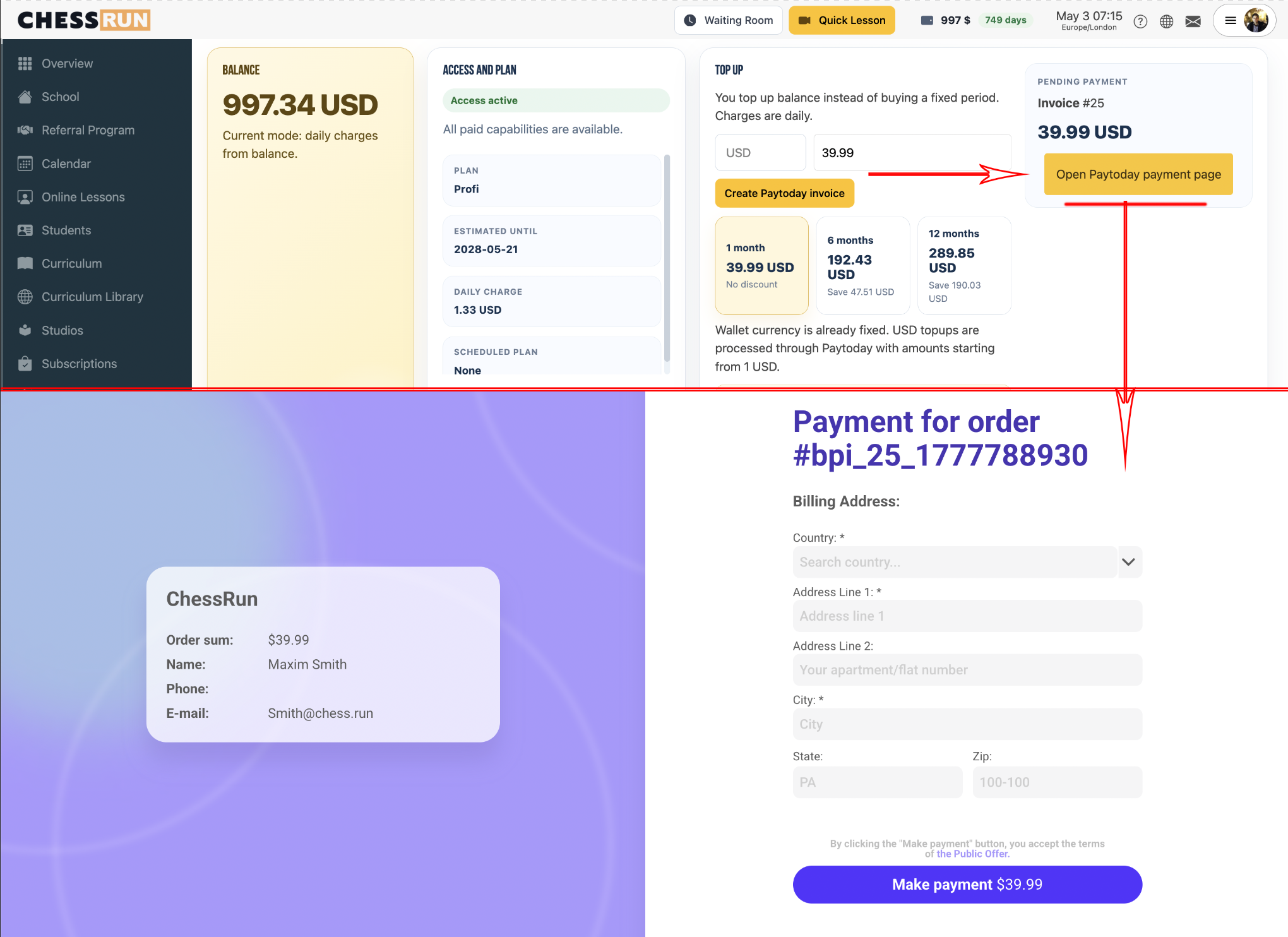Open the mail envelope icon
1288x937 pixels.
[1193, 21]
